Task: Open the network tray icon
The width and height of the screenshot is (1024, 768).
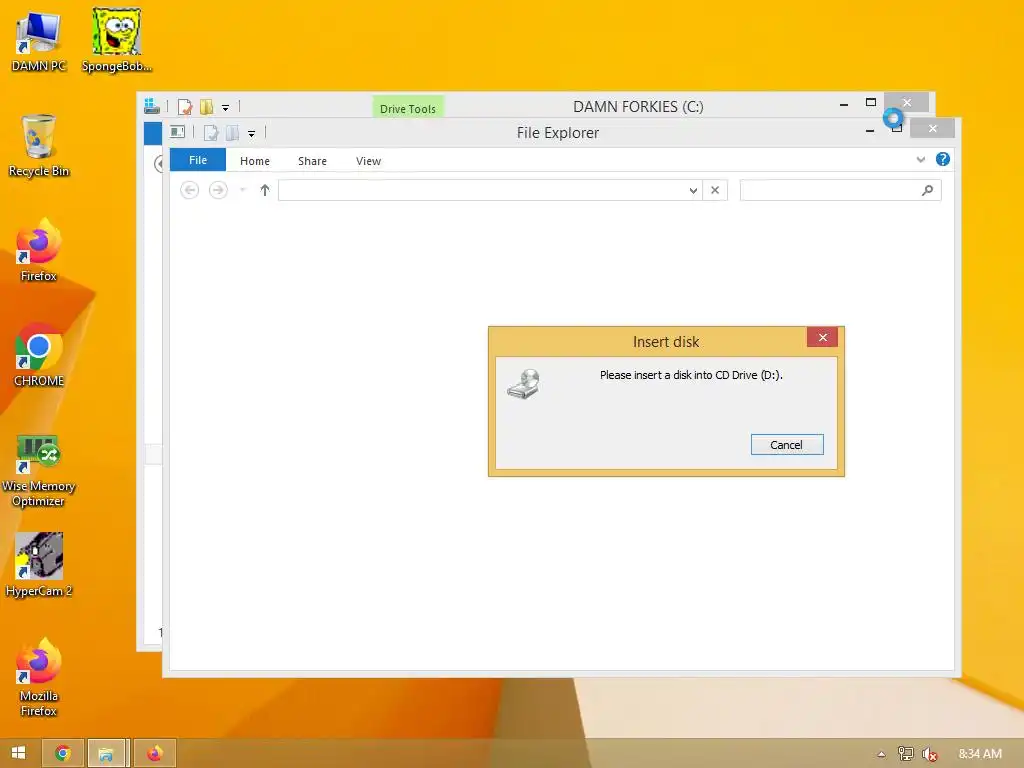Action: [x=905, y=754]
